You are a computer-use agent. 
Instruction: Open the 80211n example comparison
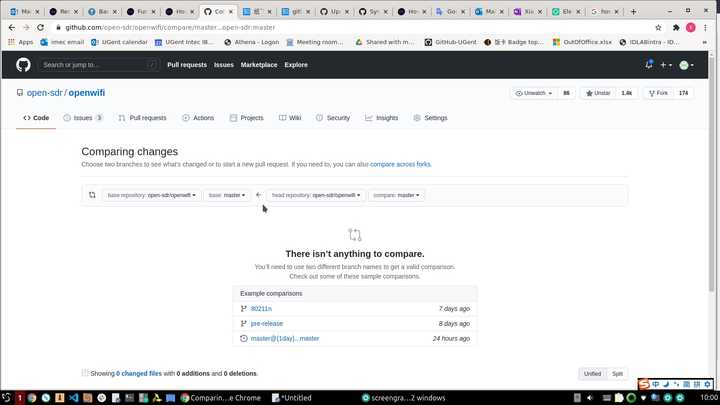click(x=261, y=309)
